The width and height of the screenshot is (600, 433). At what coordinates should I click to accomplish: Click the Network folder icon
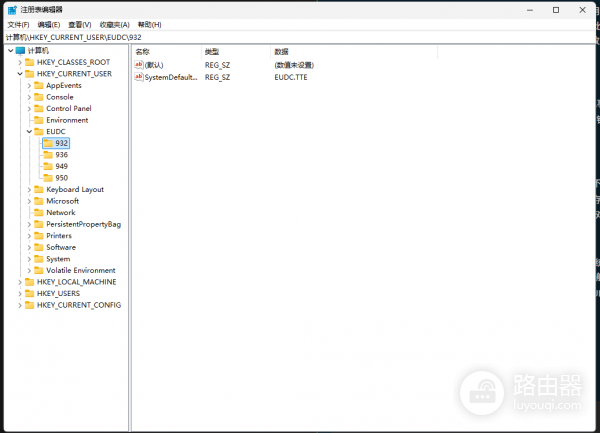(x=39, y=213)
